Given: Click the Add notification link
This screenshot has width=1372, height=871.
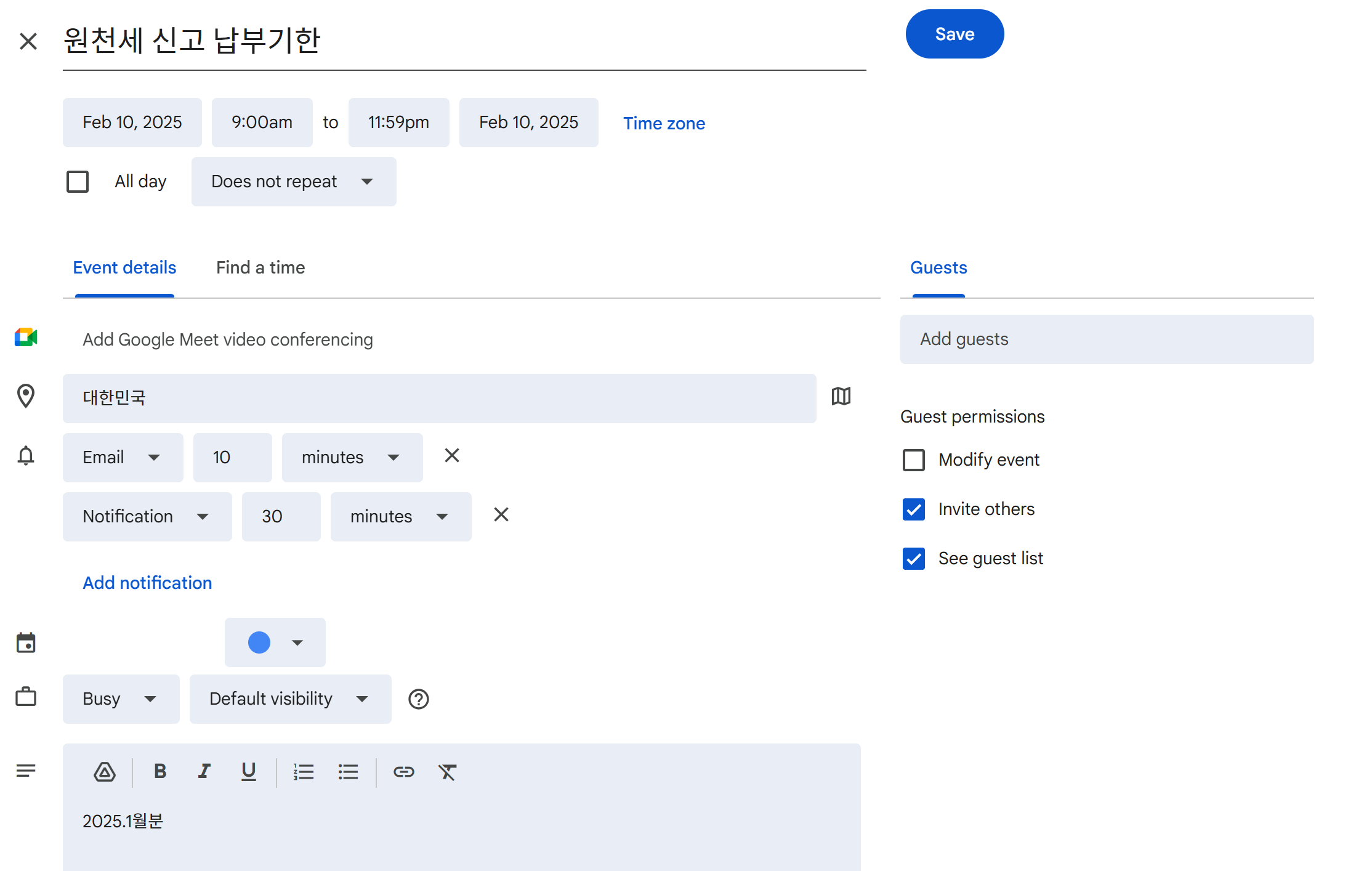Looking at the screenshot, I should [147, 583].
